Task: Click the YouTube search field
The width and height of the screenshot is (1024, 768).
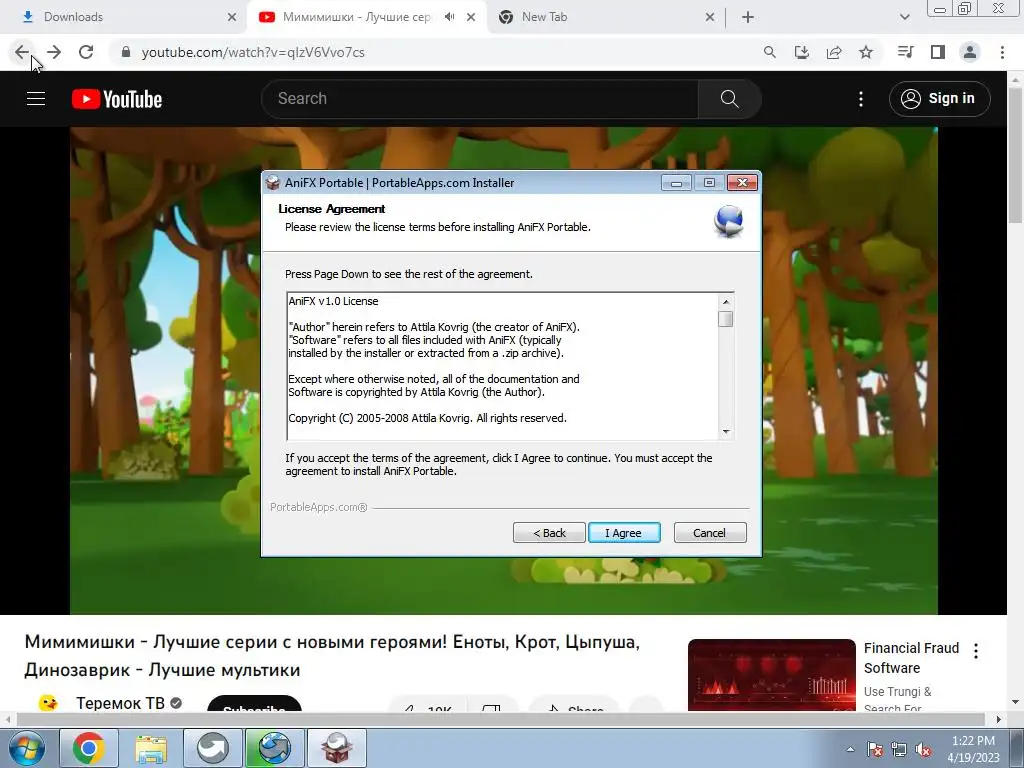Action: (480, 99)
